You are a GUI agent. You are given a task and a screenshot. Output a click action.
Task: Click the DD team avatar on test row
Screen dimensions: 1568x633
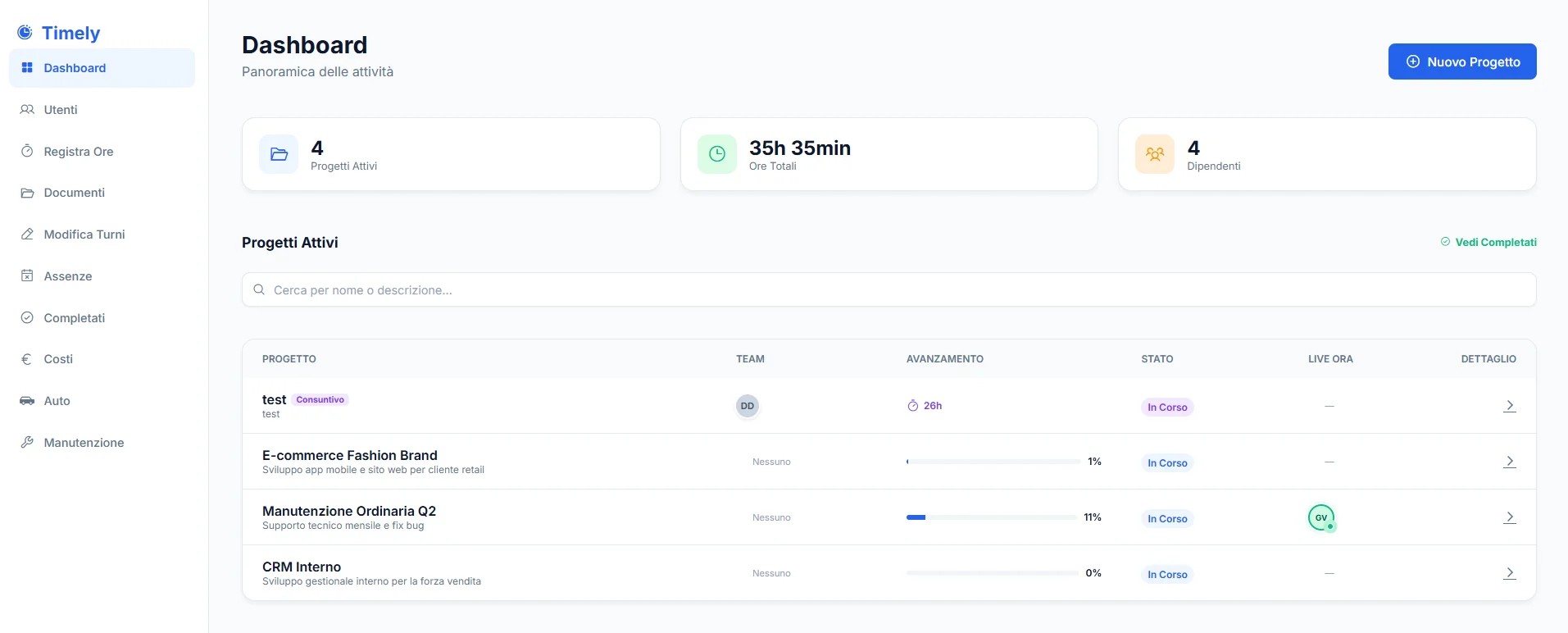748,406
